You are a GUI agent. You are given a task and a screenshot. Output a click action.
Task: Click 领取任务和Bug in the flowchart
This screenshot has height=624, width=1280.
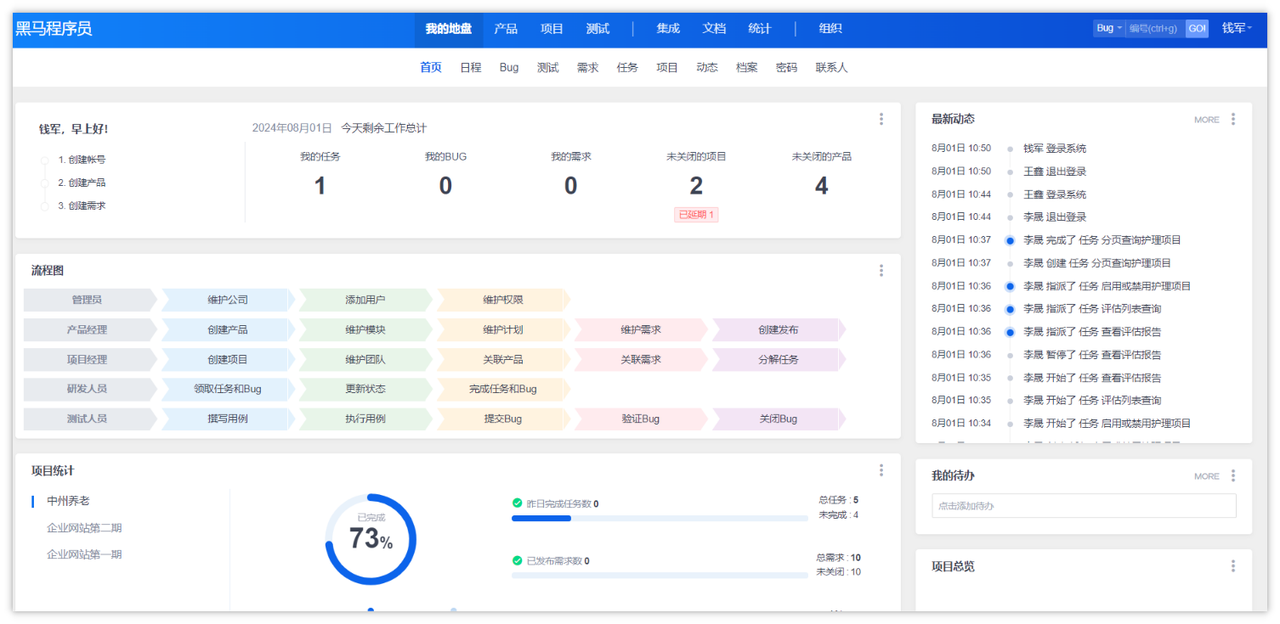point(228,389)
